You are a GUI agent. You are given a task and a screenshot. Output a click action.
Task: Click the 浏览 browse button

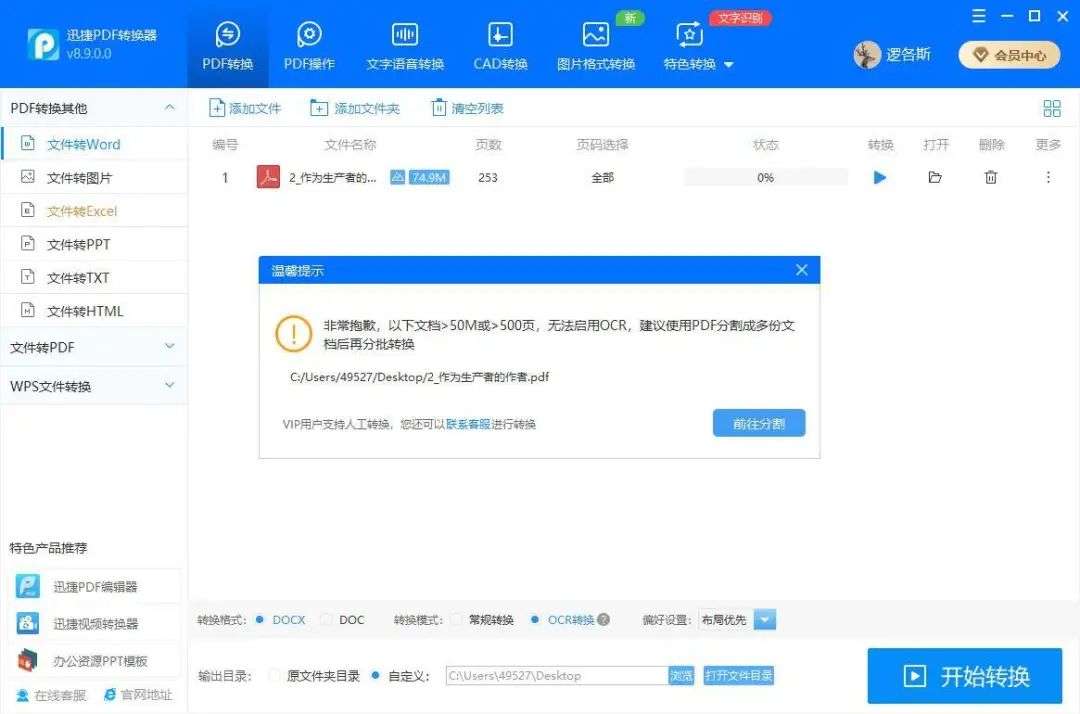pos(681,675)
